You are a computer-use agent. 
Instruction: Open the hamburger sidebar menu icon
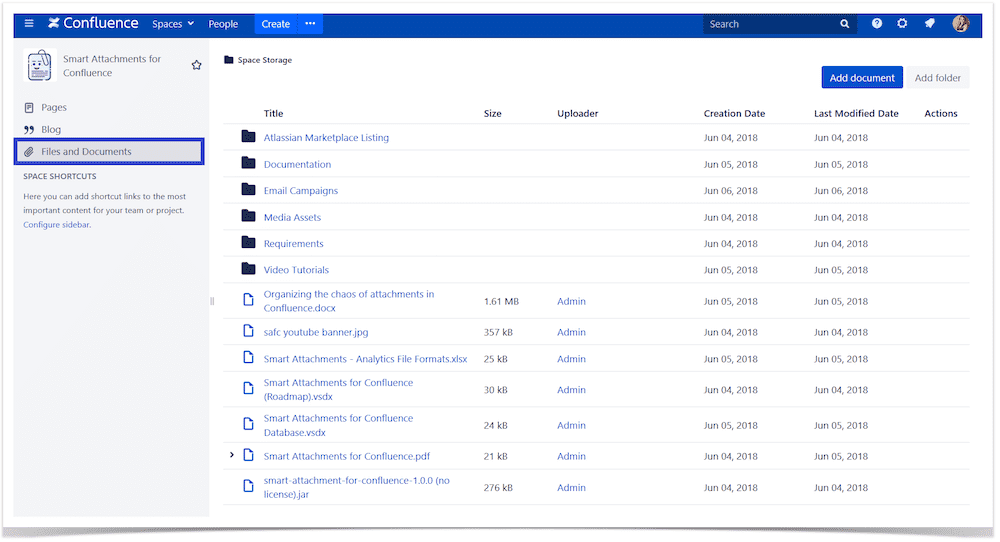[x=29, y=24]
